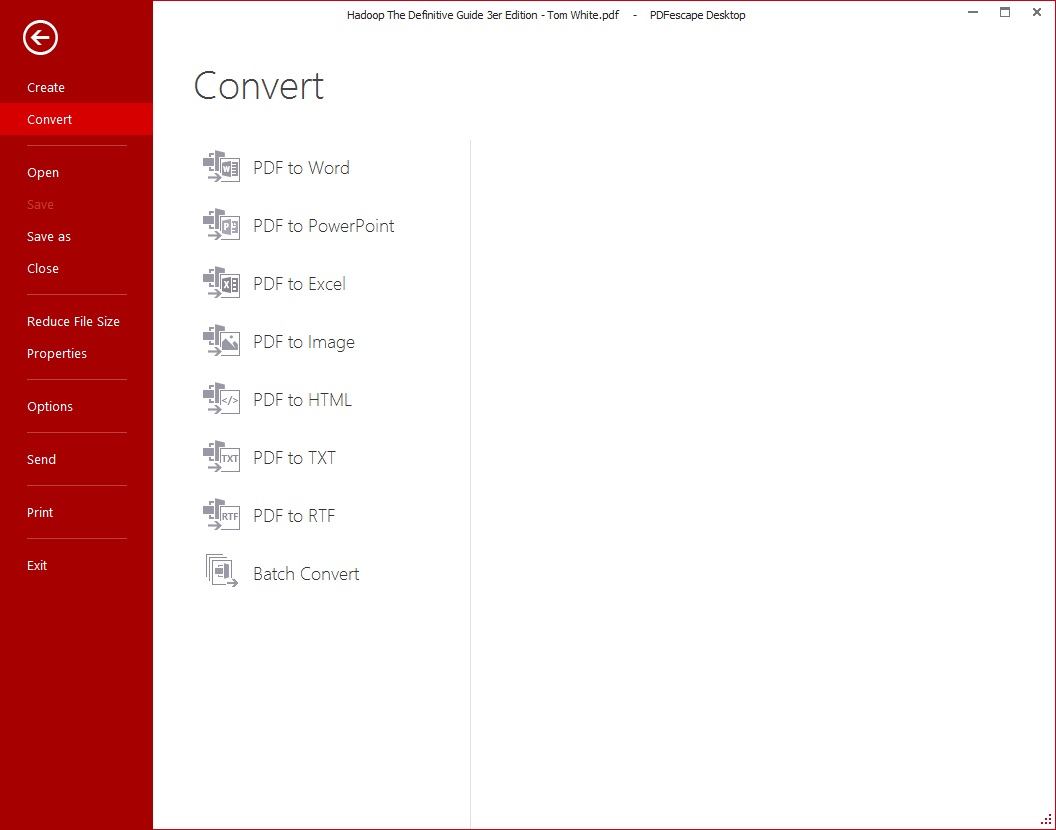Viewport: 1056px width, 830px height.
Task: Click the PDF to TXT icon
Action: point(222,457)
